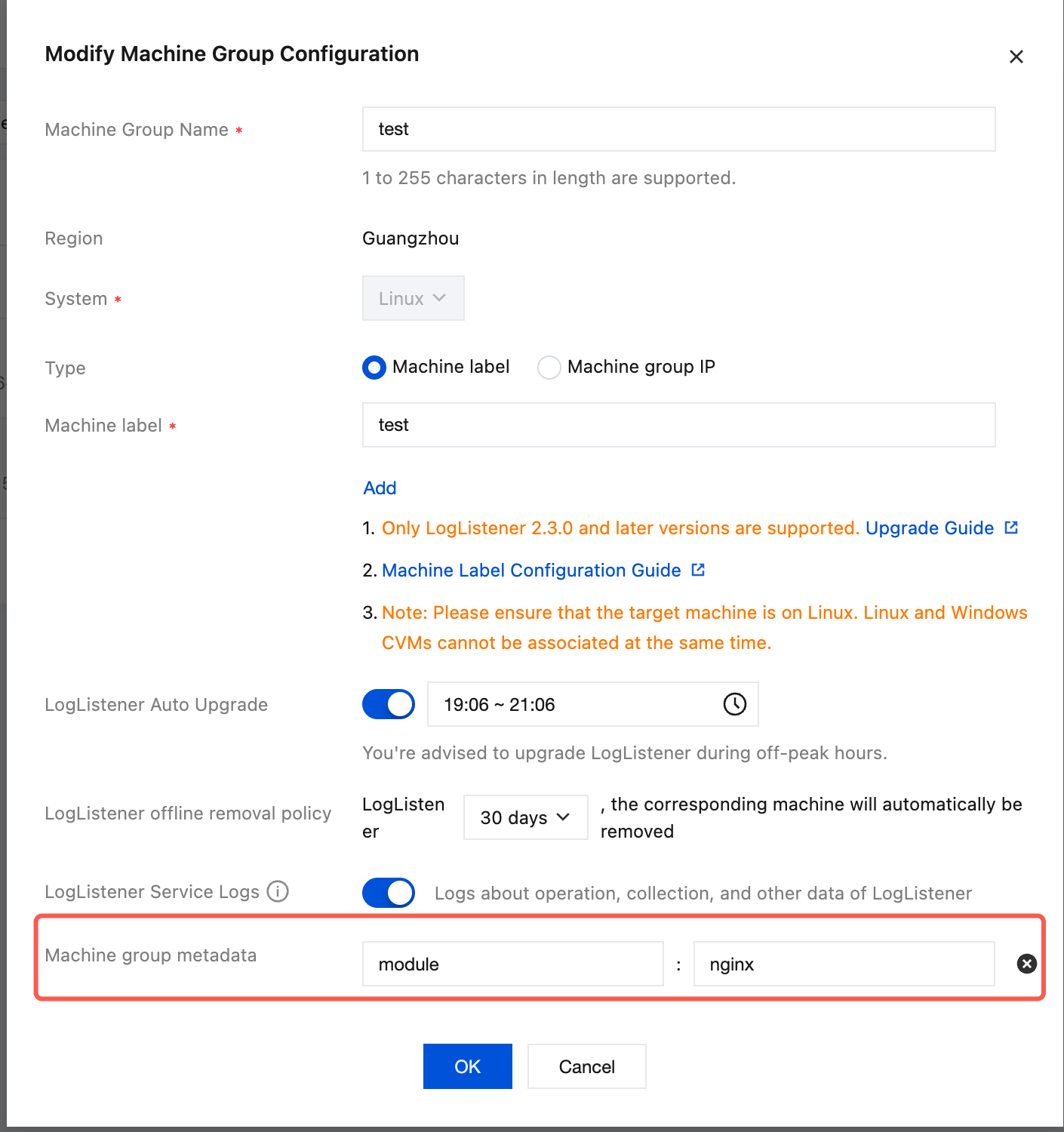Screen dimensions: 1064x1132
Task: Click external link icon beside Upgrade Guide
Action: tap(1011, 528)
